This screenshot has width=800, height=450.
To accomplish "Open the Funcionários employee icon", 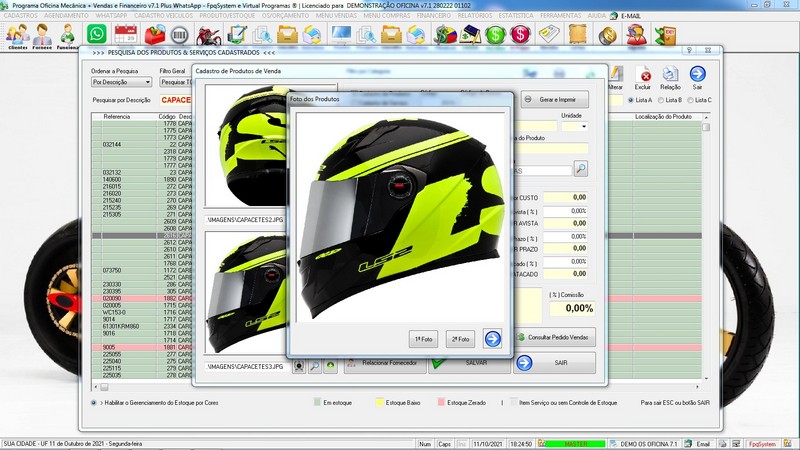I will click(67, 36).
